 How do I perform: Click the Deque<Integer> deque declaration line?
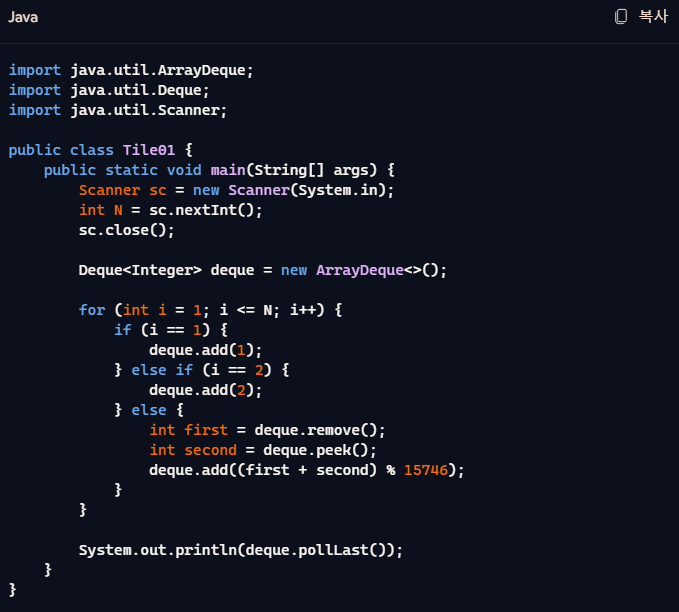262,270
